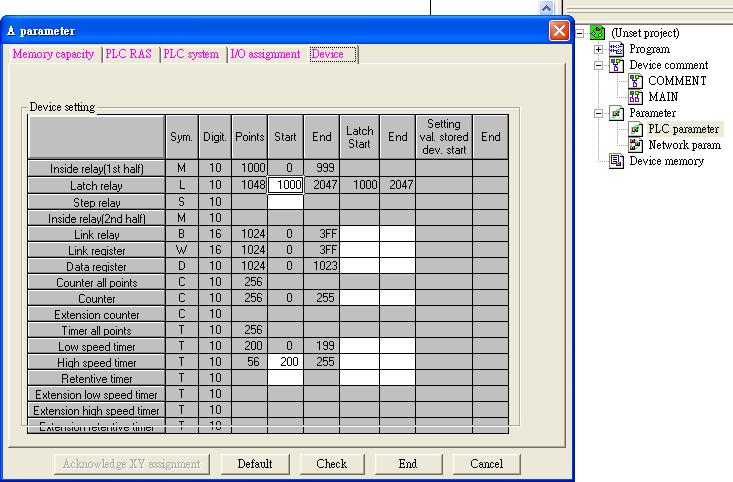Collapse the Device comment tree node
This screenshot has height=482, width=733.
599,65
